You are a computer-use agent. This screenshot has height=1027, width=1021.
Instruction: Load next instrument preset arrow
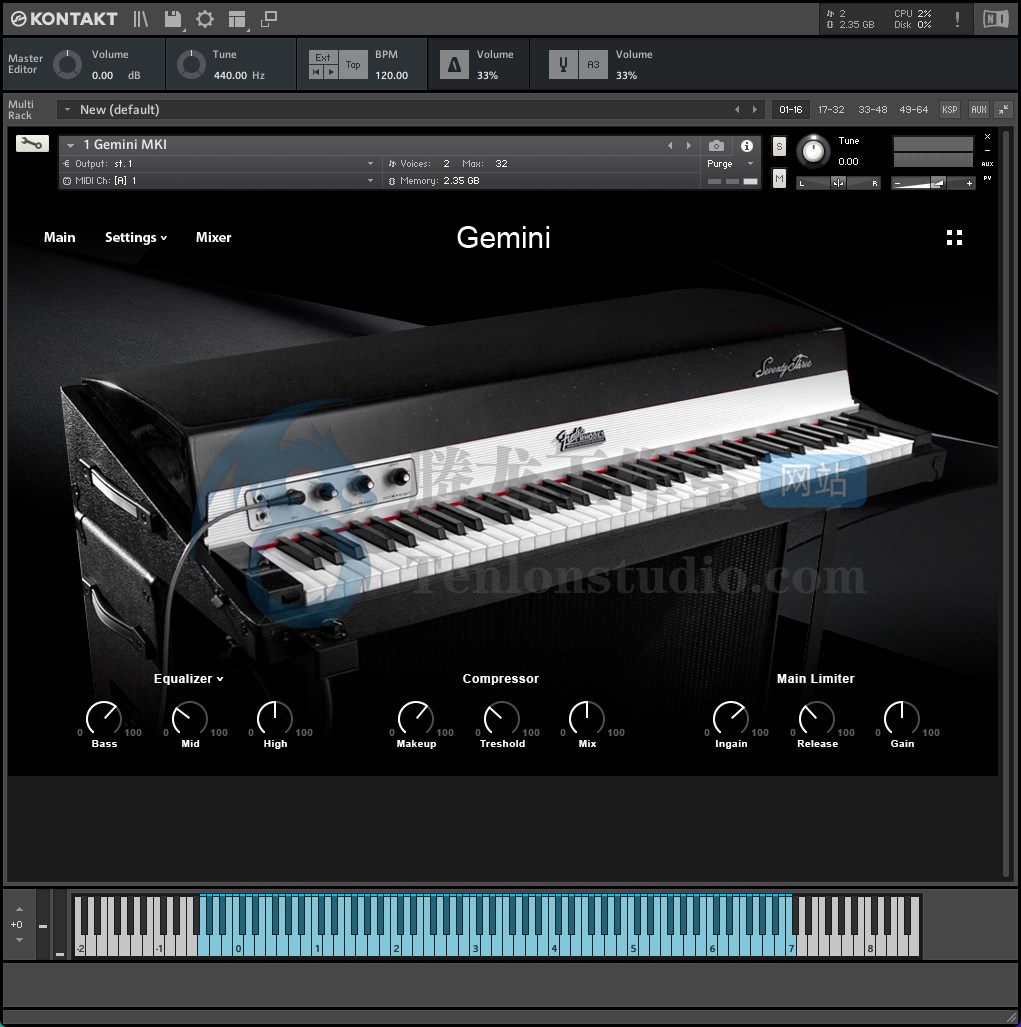pyautogui.click(x=688, y=145)
